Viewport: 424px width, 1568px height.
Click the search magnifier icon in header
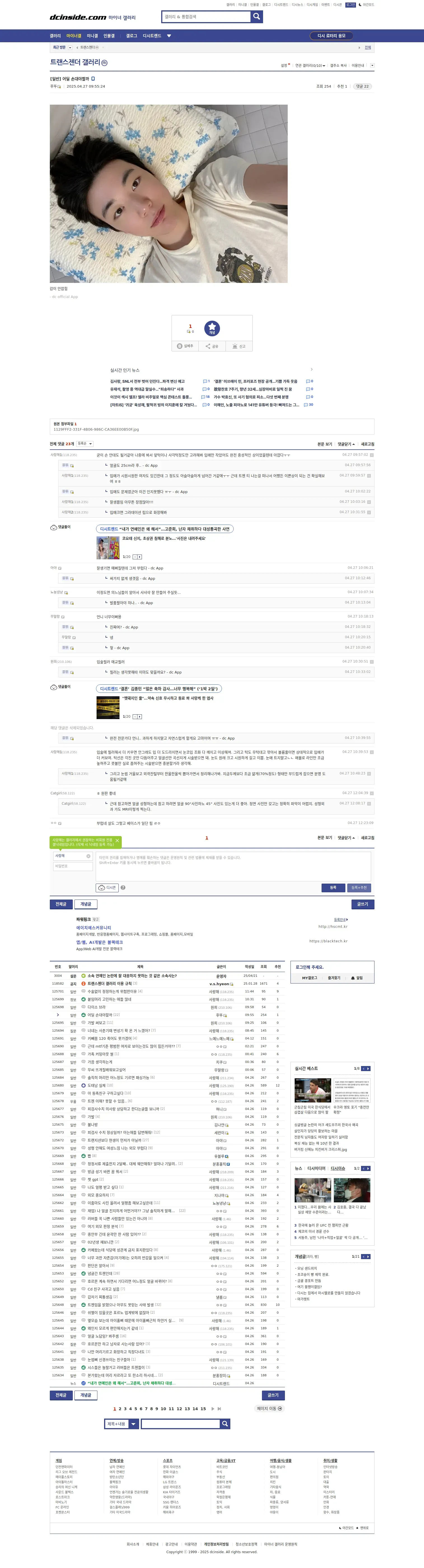coord(256,17)
